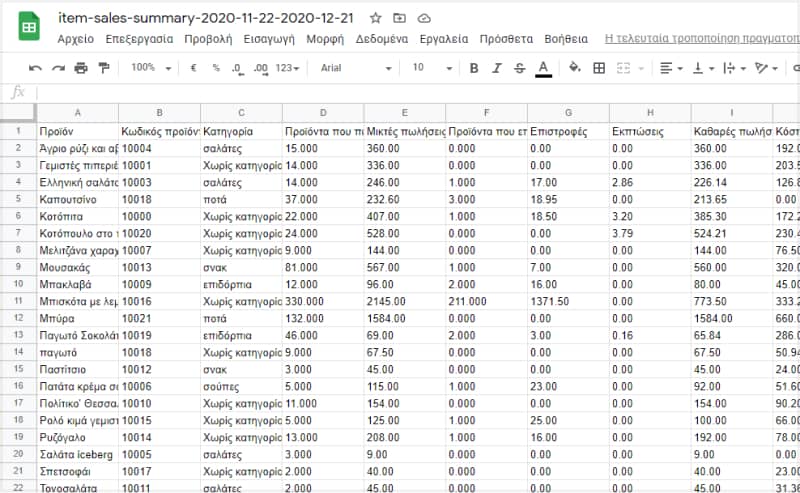
Task: Open the Εργαλεία menu
Action: (x=443, y=39)
